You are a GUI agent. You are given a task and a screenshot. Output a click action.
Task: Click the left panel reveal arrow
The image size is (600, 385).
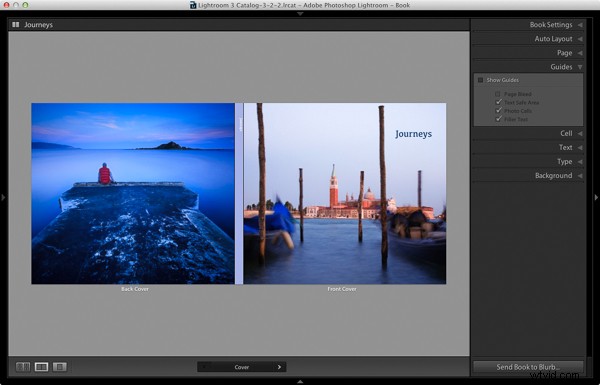pos(3,197)
